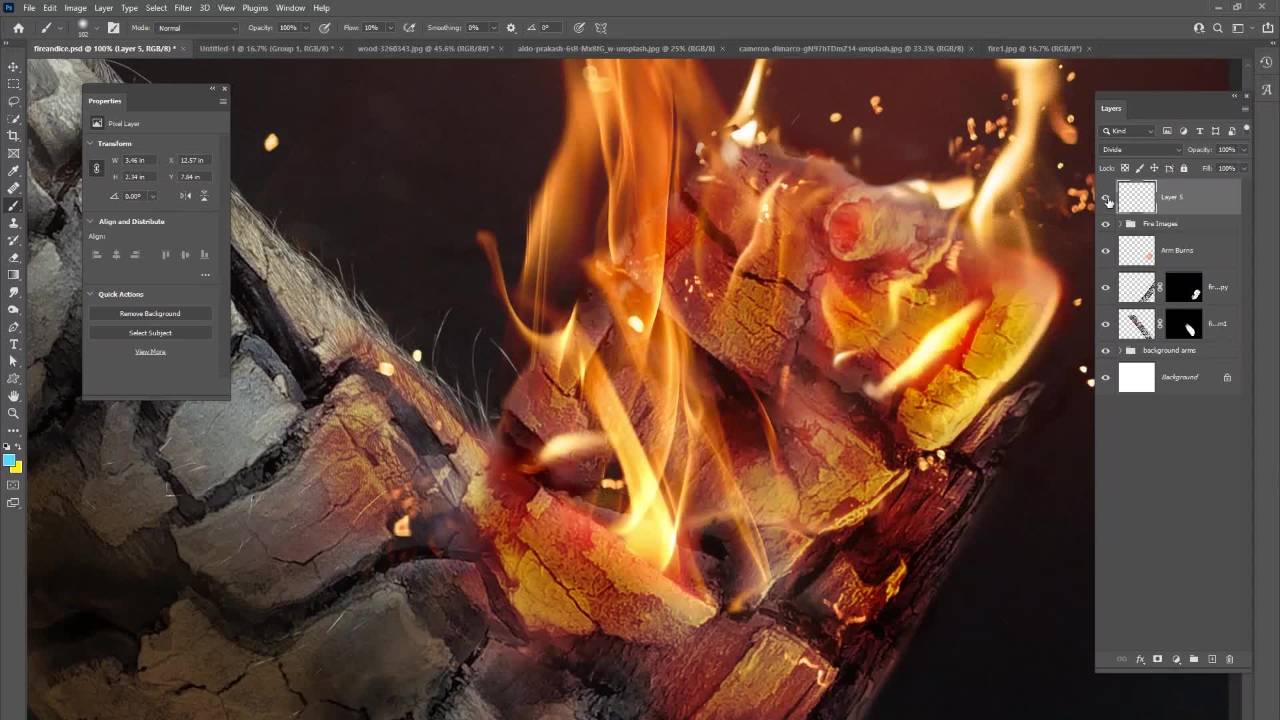Open the brush Mode dropdown set to Normal

point(197,28)
